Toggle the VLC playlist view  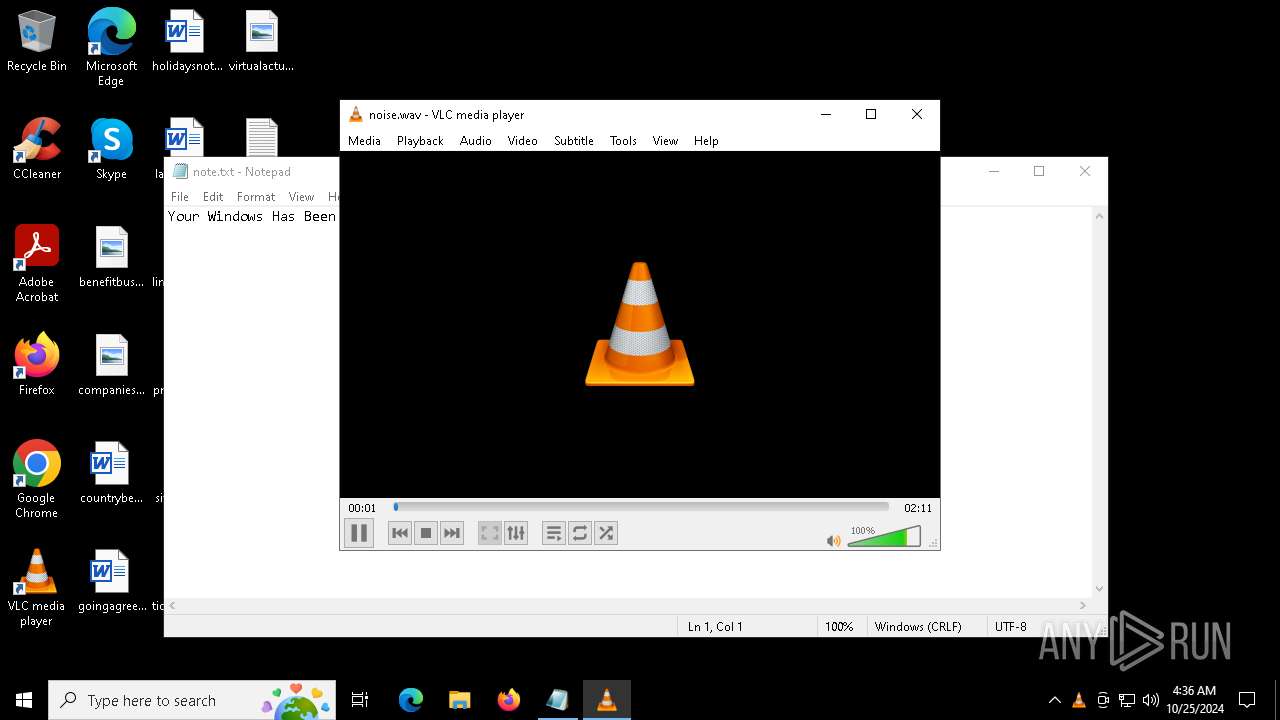point(554,533)
